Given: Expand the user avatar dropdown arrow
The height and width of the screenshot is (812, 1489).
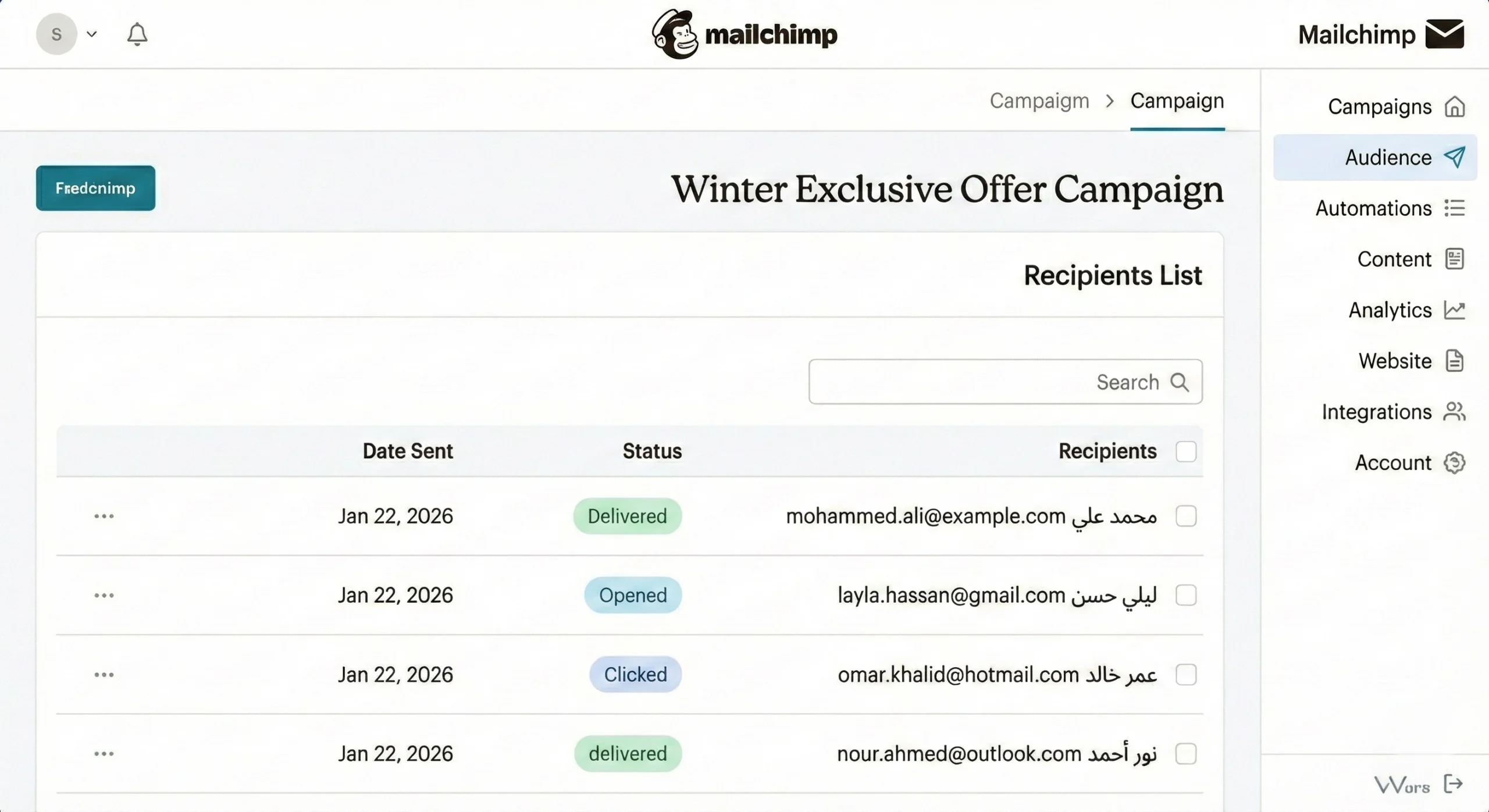Looking at the screenshot, I should click(x=91, y=34).
